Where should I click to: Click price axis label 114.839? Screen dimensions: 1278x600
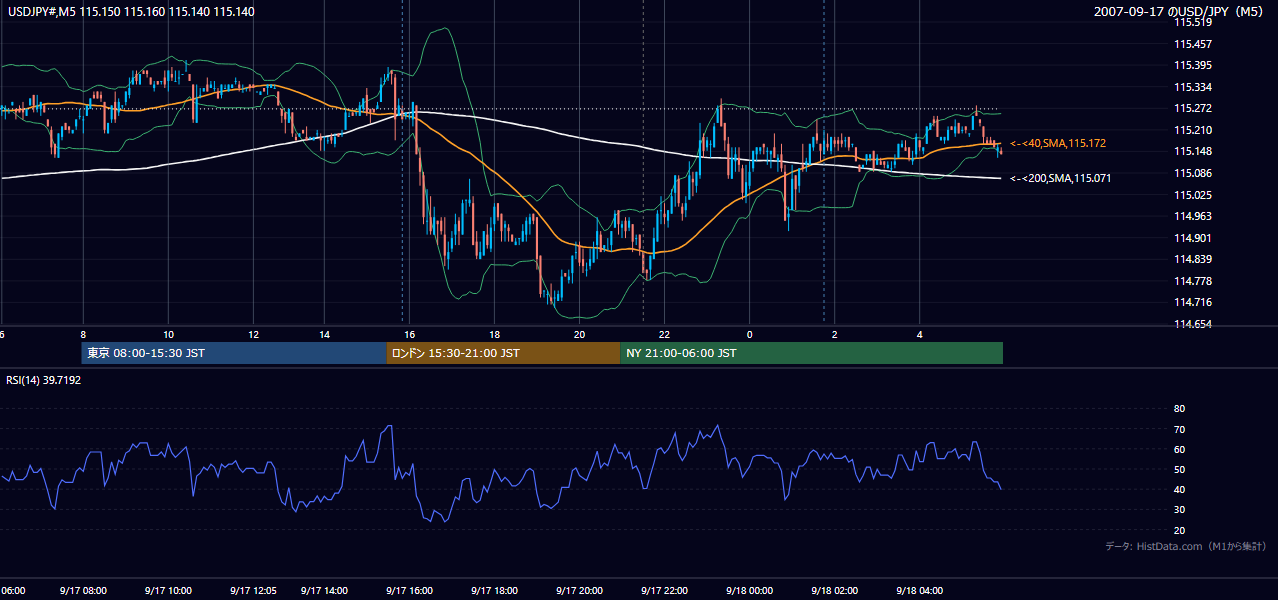point(1192,259)
